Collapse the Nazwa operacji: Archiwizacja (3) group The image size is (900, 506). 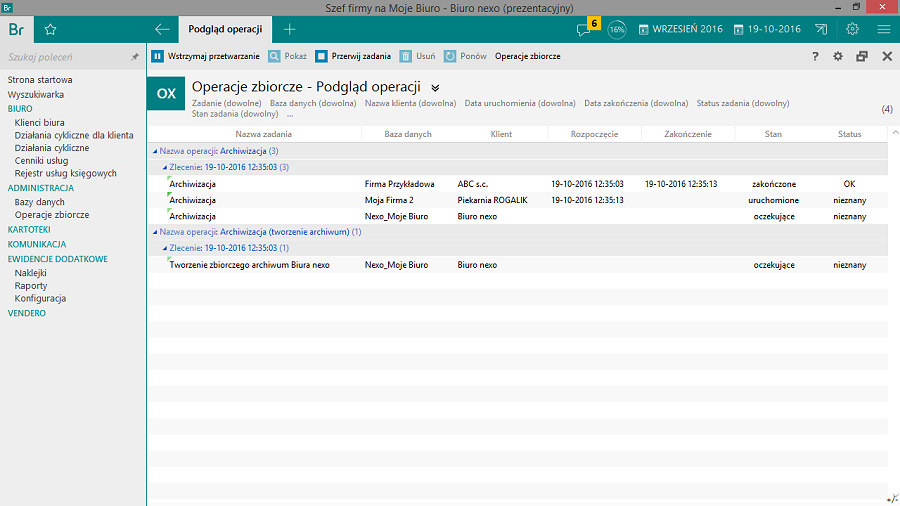[x=155, y=150]
